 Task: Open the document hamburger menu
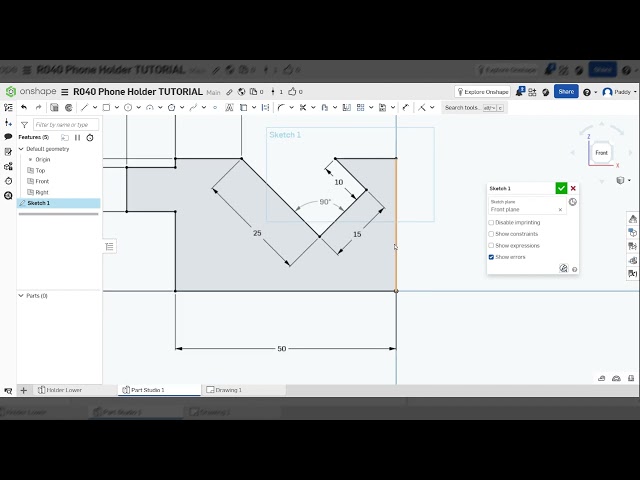coord(64,92)
